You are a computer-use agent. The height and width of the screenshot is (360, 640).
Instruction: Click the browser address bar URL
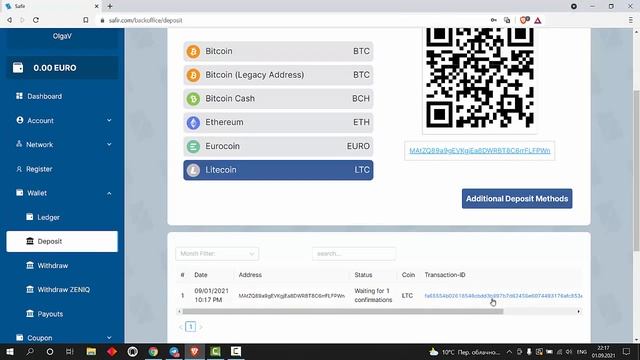pyautogui.click(x=145, y=20)
